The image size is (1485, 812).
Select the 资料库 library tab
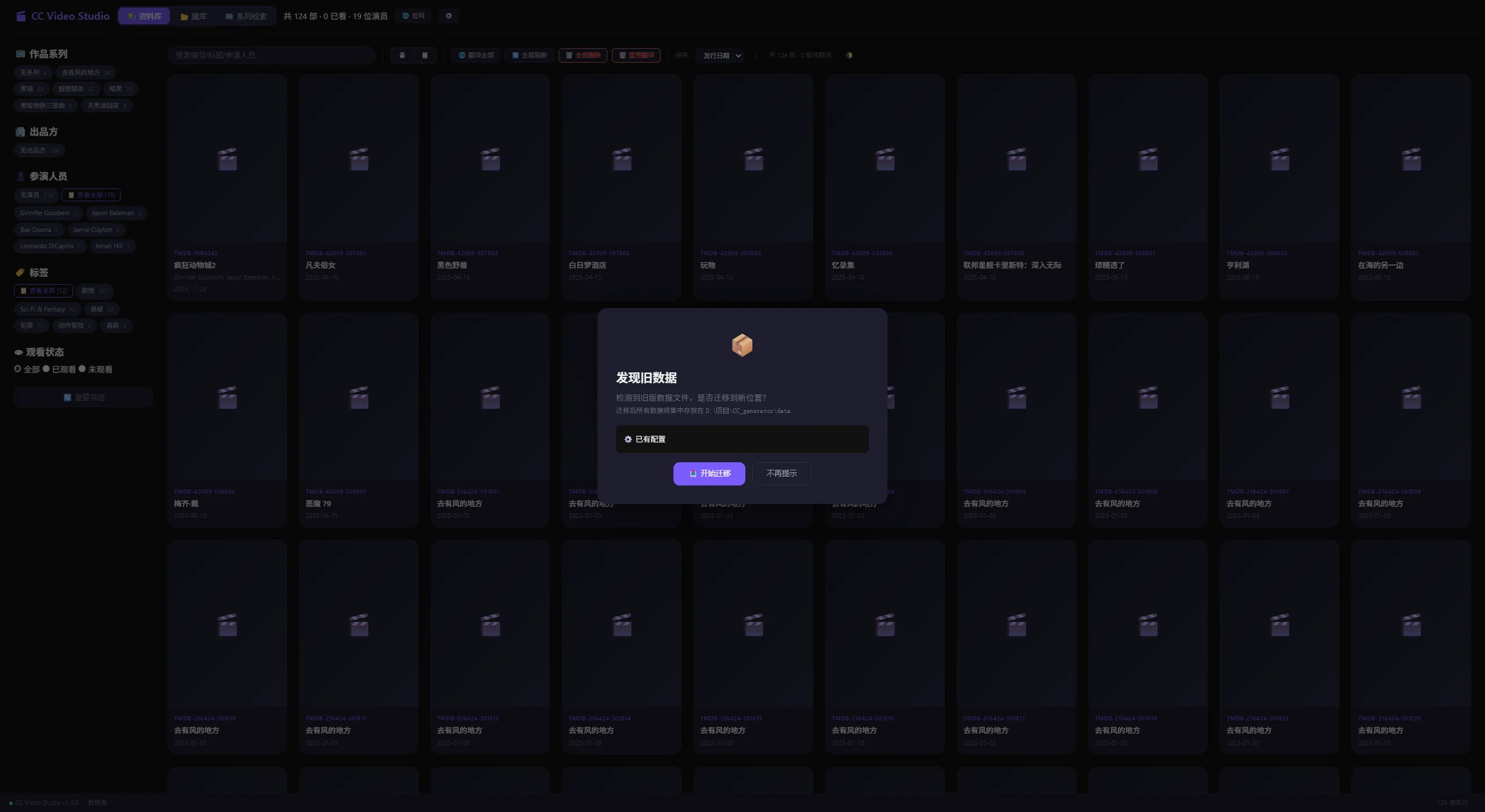click(144, 16)
